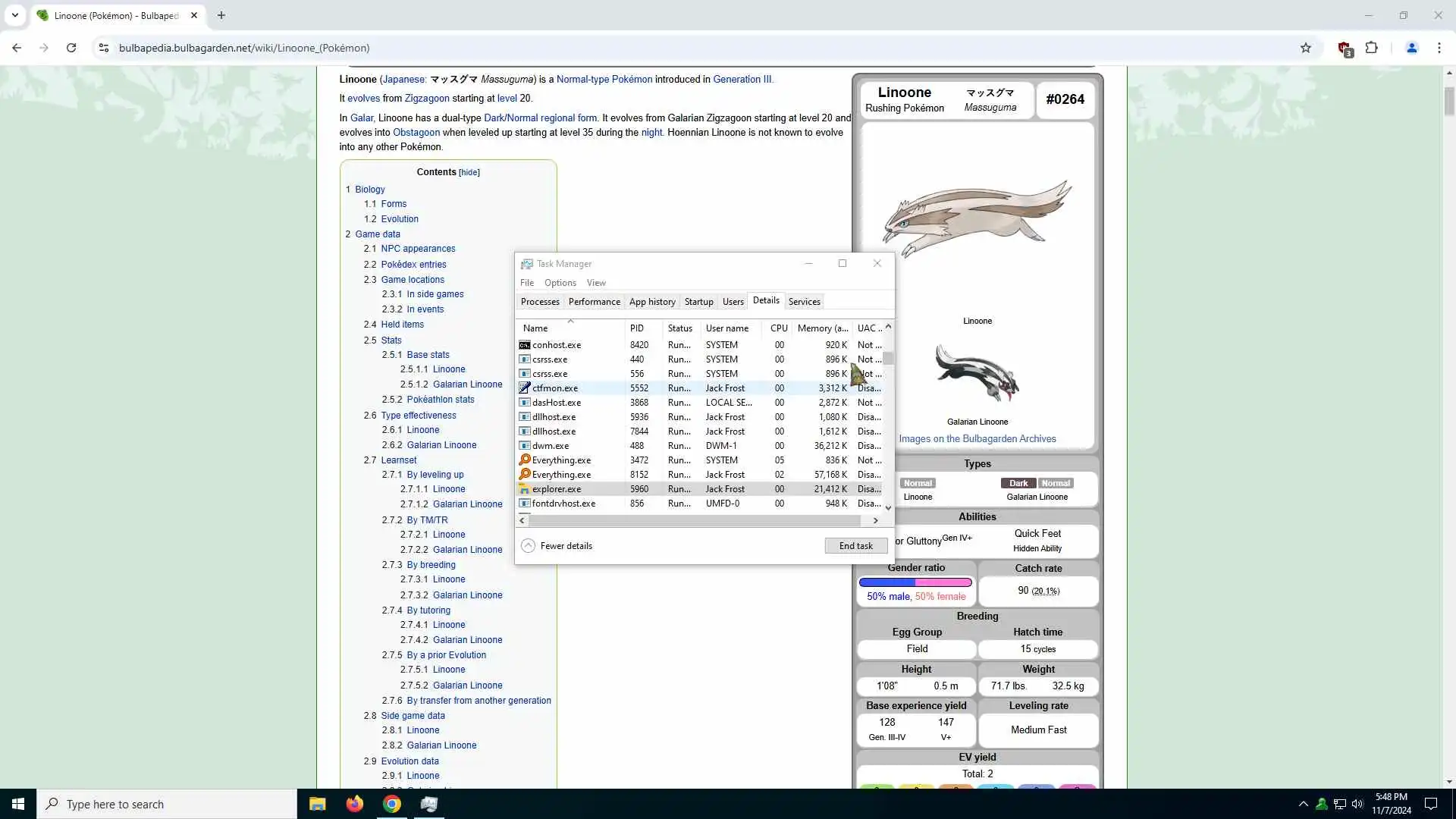Open the Chrome tab search dropdown arrow

[15, 15]
